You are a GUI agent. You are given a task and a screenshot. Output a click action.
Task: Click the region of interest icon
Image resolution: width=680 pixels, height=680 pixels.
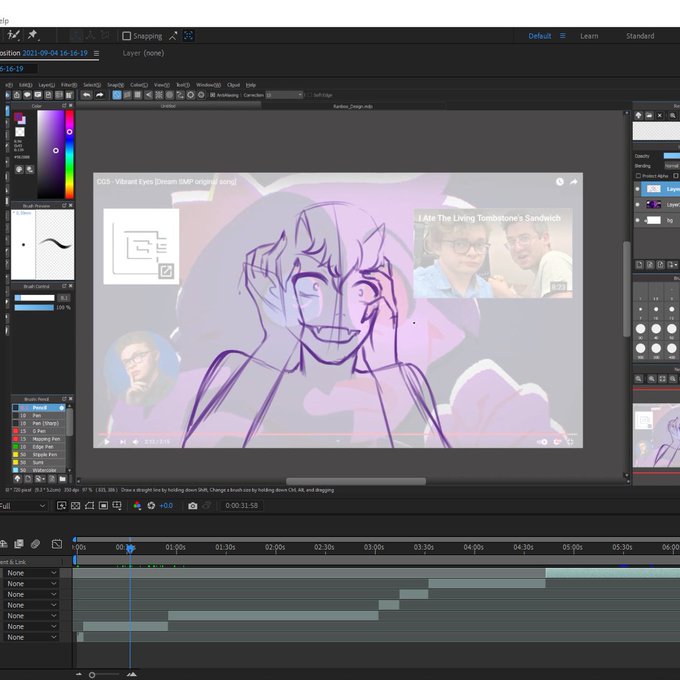click(103, 506)
